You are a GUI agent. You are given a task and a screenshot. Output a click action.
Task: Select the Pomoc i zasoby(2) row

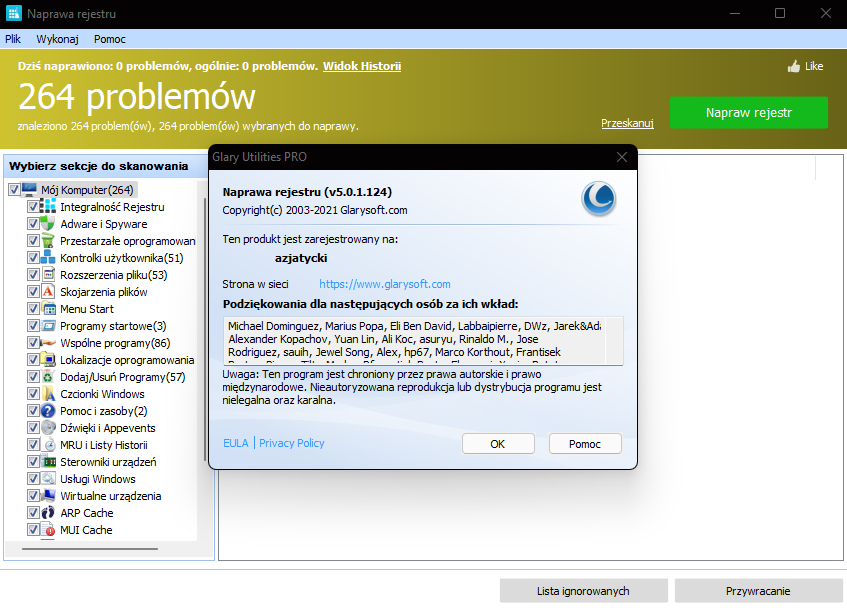point(104,411)
